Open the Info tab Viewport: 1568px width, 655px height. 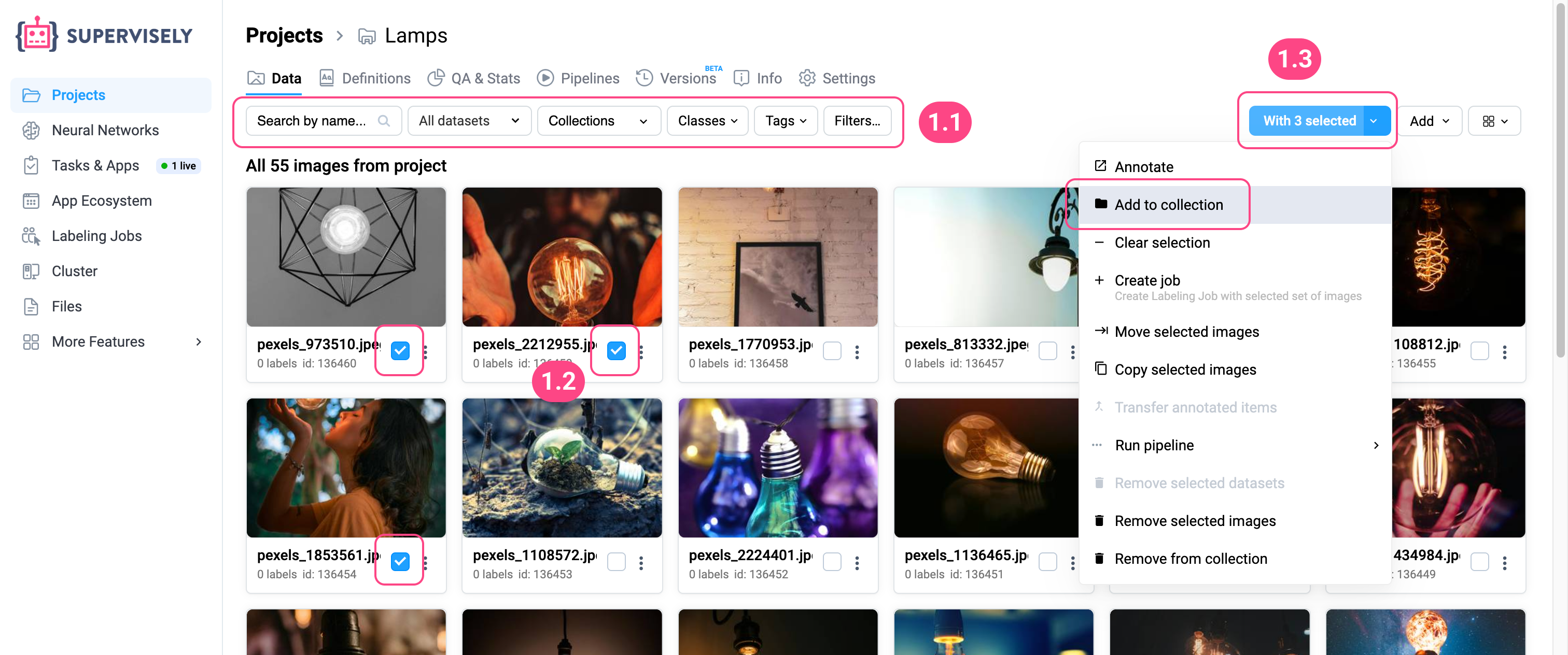[758, 78]
